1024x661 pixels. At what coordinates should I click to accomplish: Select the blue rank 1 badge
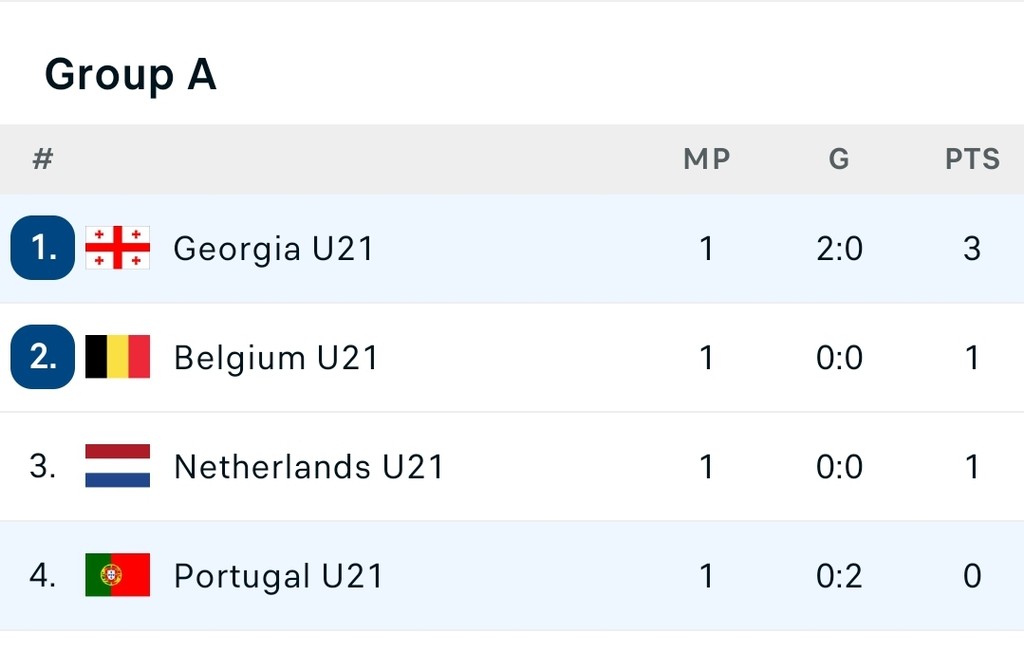click(42, 248)
